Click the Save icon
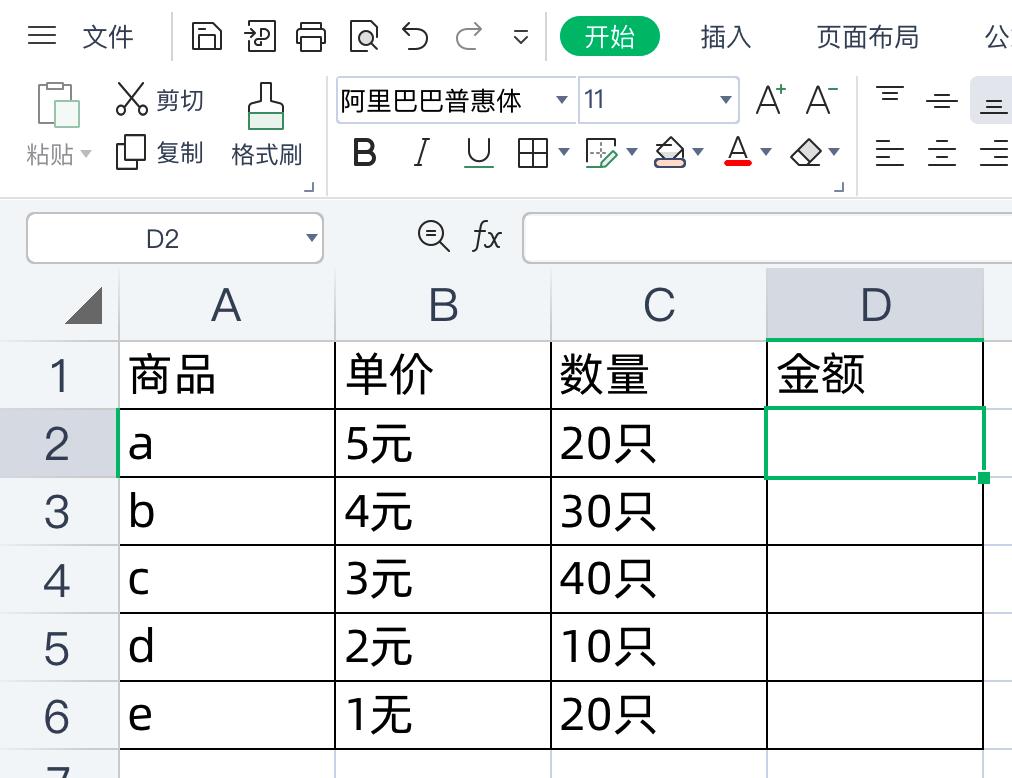Viewport: 1012px width, 778px height. [206, 35]
